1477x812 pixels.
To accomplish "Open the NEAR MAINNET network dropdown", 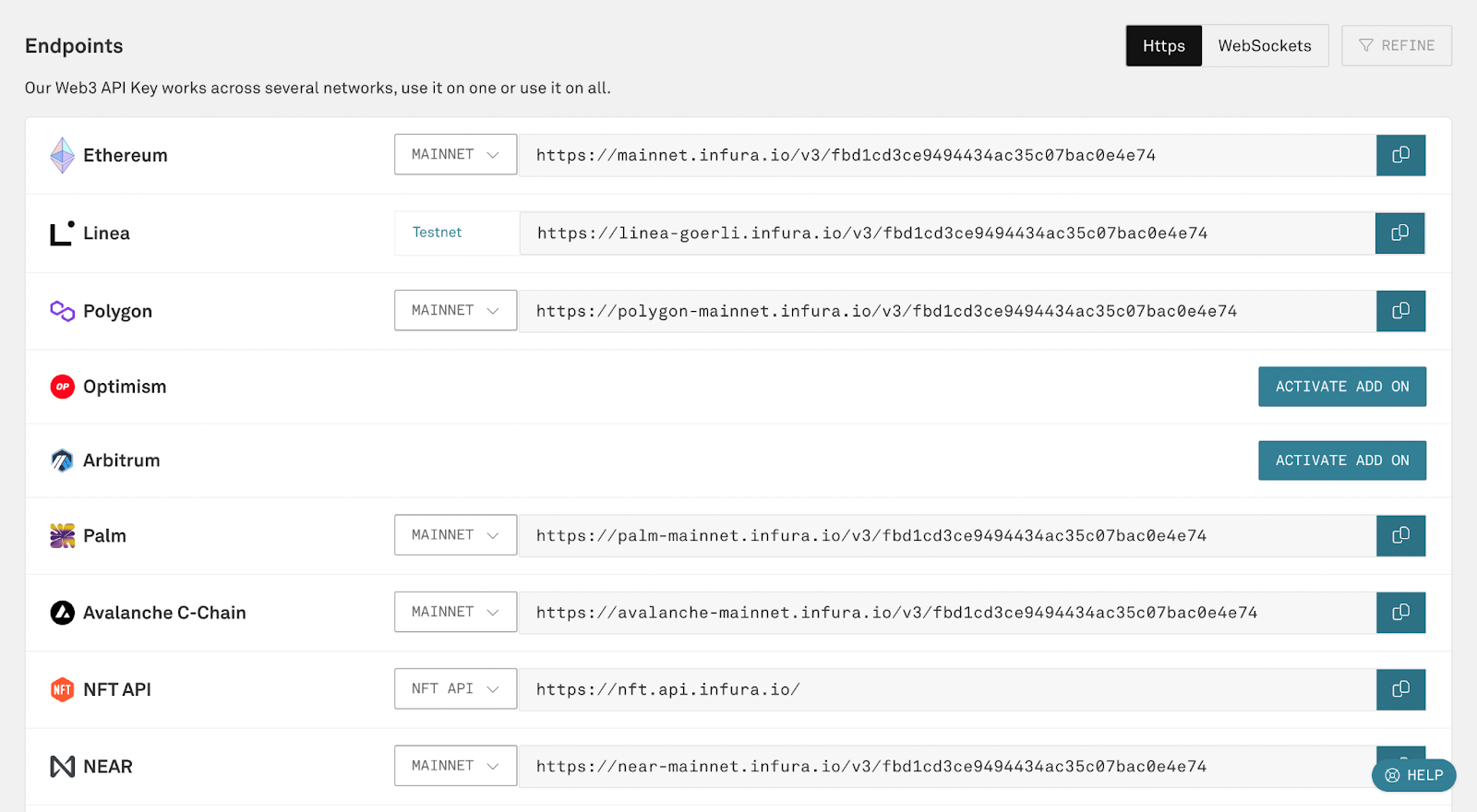I will point(455,766).
